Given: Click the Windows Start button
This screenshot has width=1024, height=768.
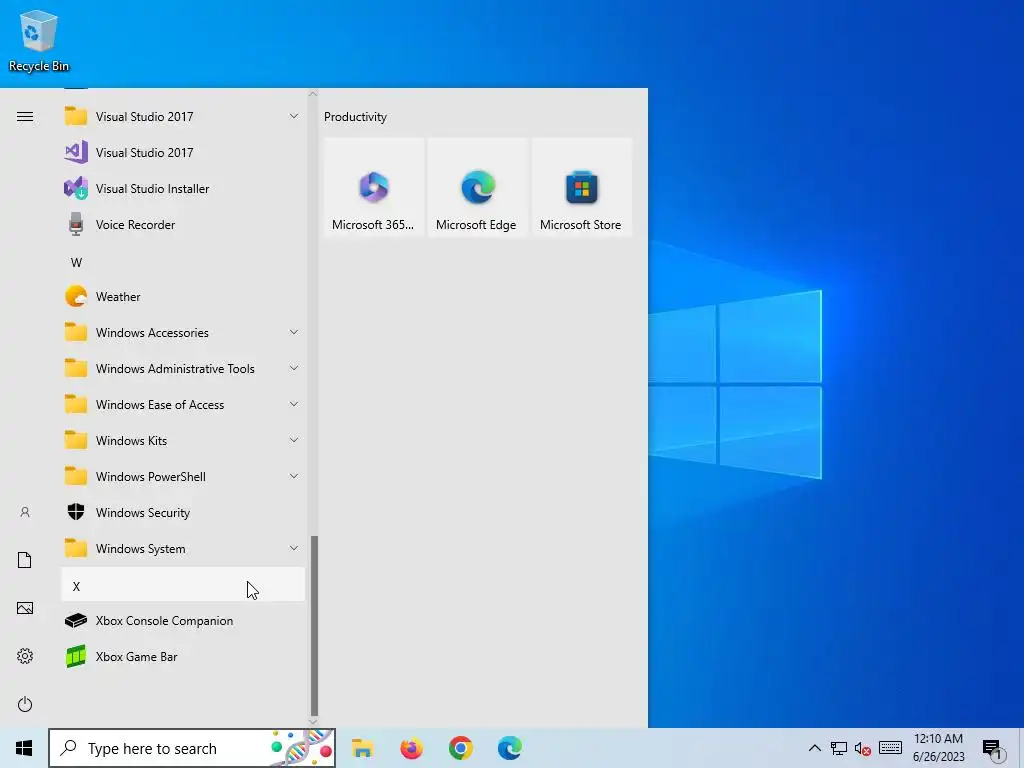Looking at the screenshot, I should point(24,748).
